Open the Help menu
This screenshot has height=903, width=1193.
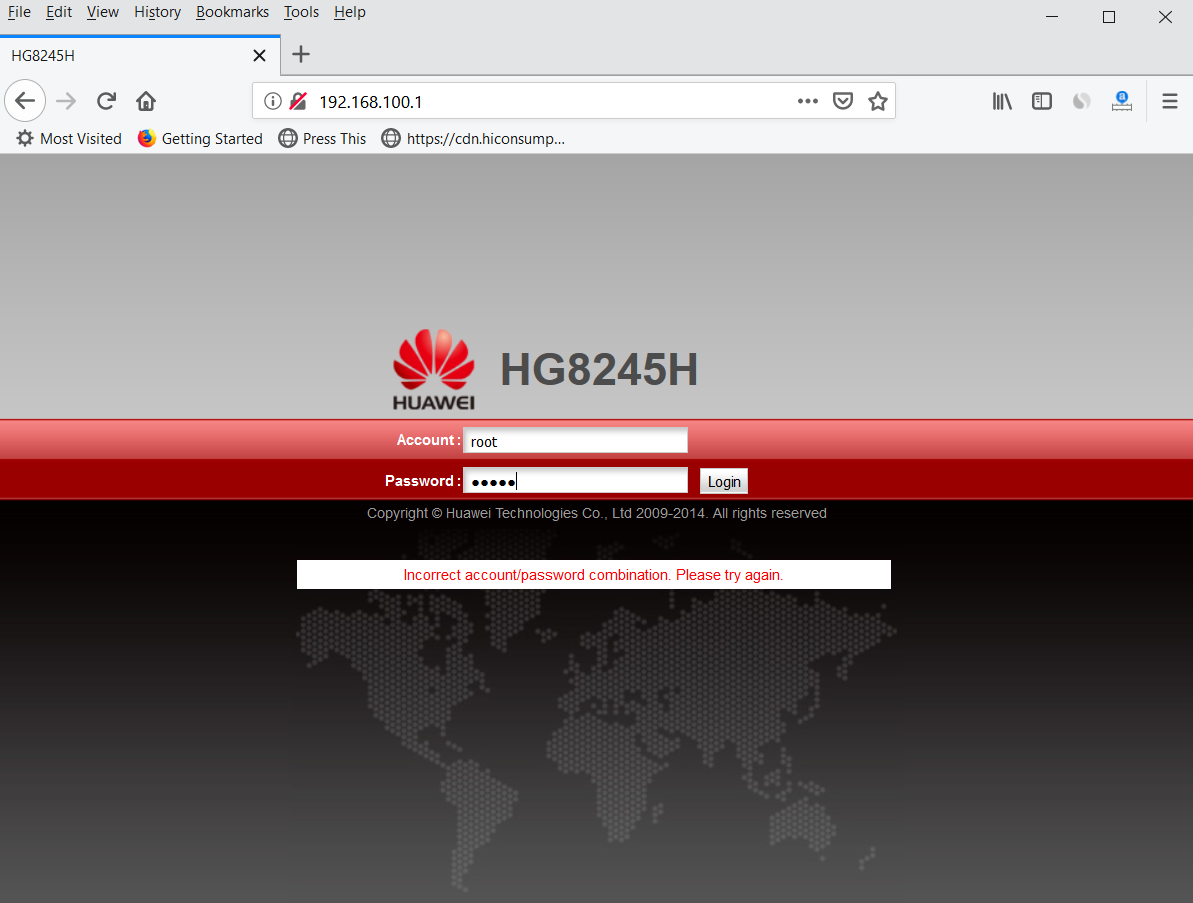350,12
